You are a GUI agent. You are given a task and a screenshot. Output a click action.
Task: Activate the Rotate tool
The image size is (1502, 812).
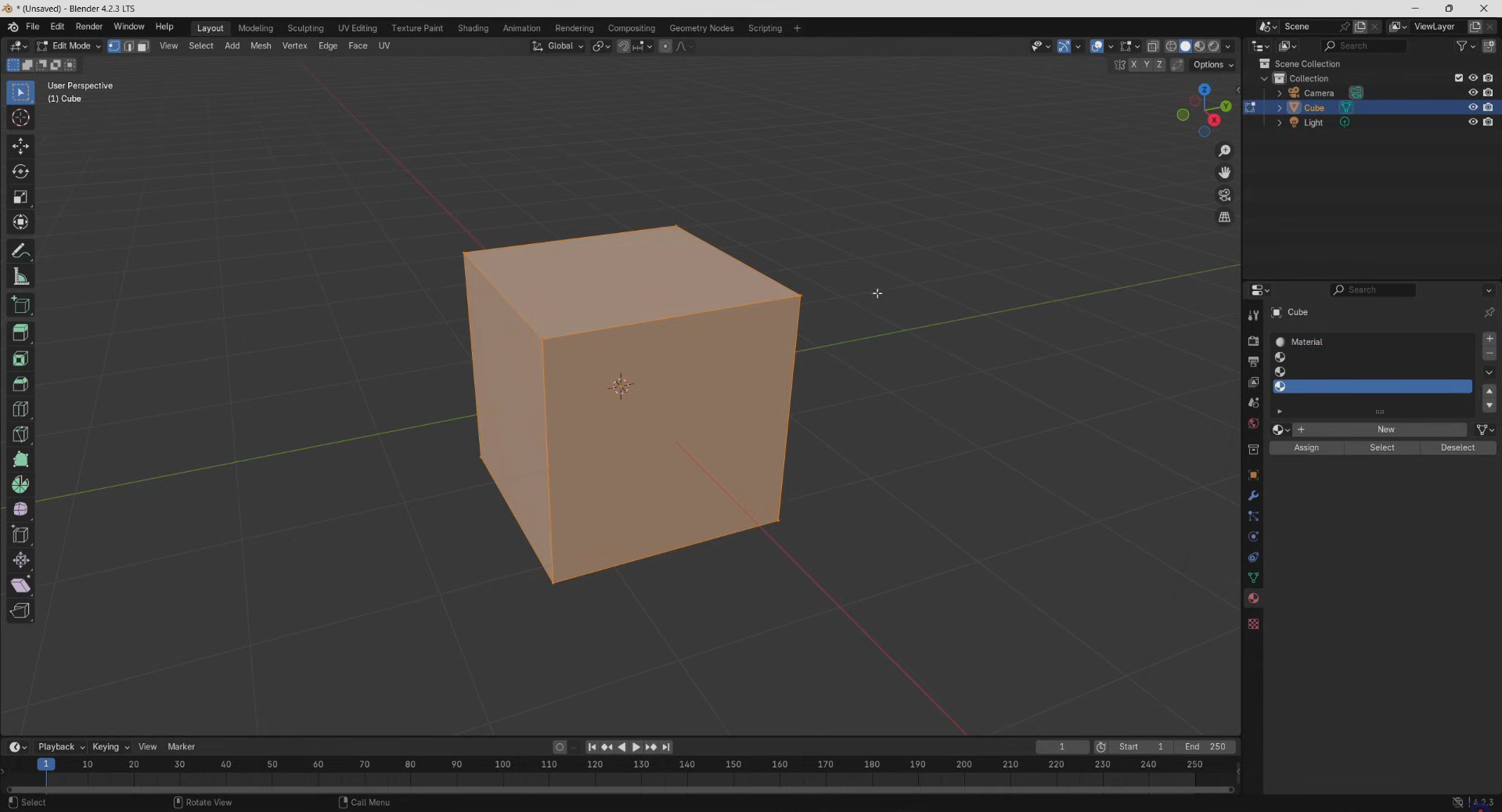pos(20,171)
